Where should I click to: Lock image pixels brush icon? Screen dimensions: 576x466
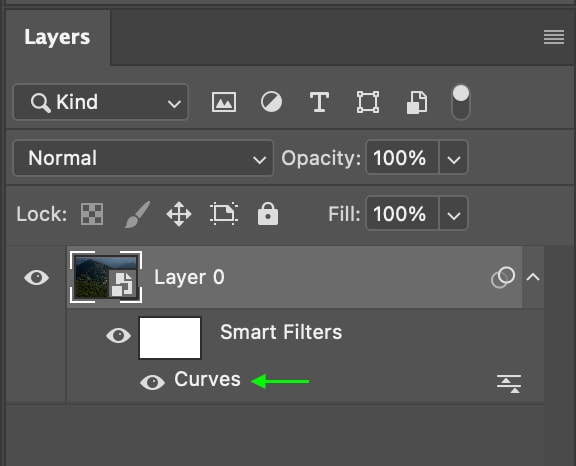[137, 214]
